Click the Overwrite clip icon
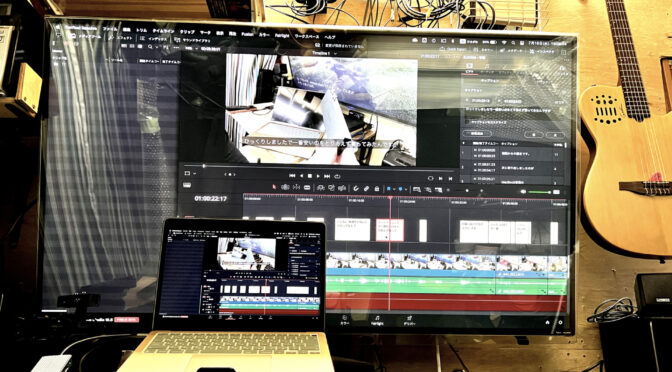 tap(331, 188)
